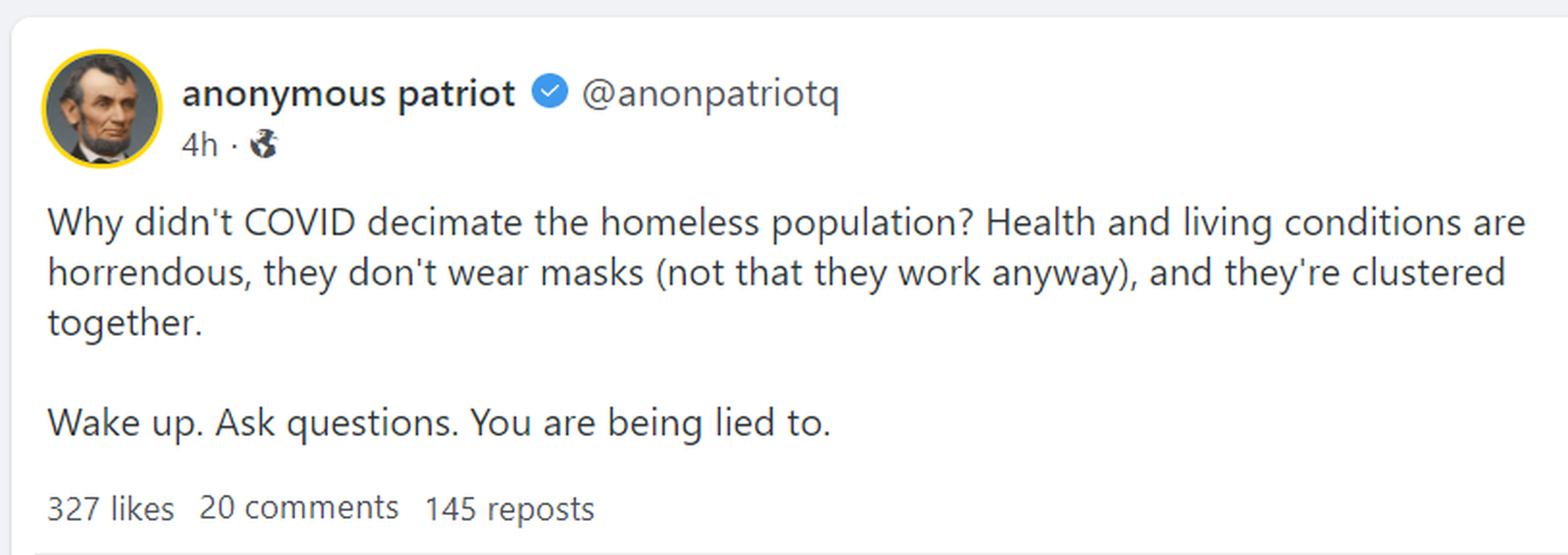1568x555 pixels.
Task: Click the globe public visibility icon
Action: point(264,144)
